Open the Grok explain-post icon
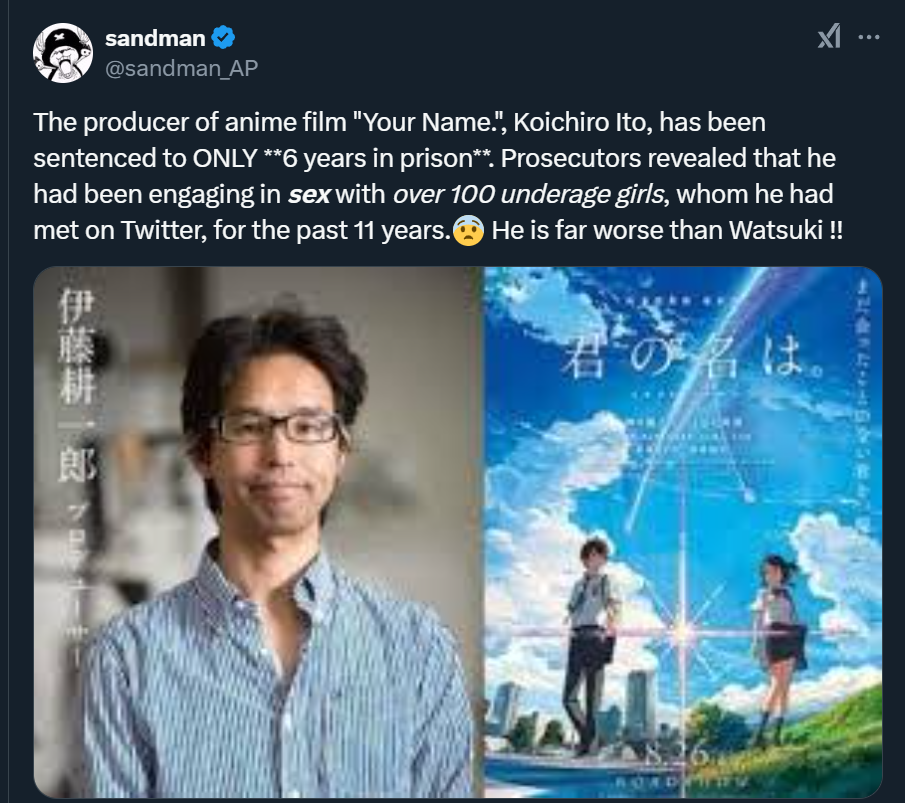The height and width of the screenshot is (803, 905). [829, 36]
